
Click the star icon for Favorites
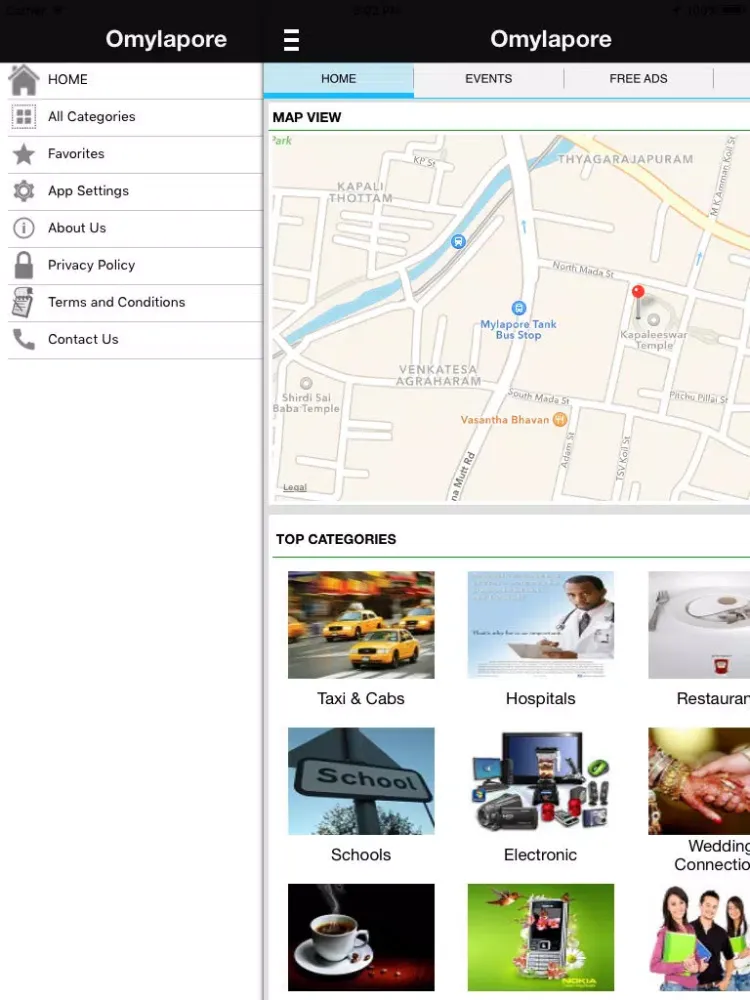[24, 154]
